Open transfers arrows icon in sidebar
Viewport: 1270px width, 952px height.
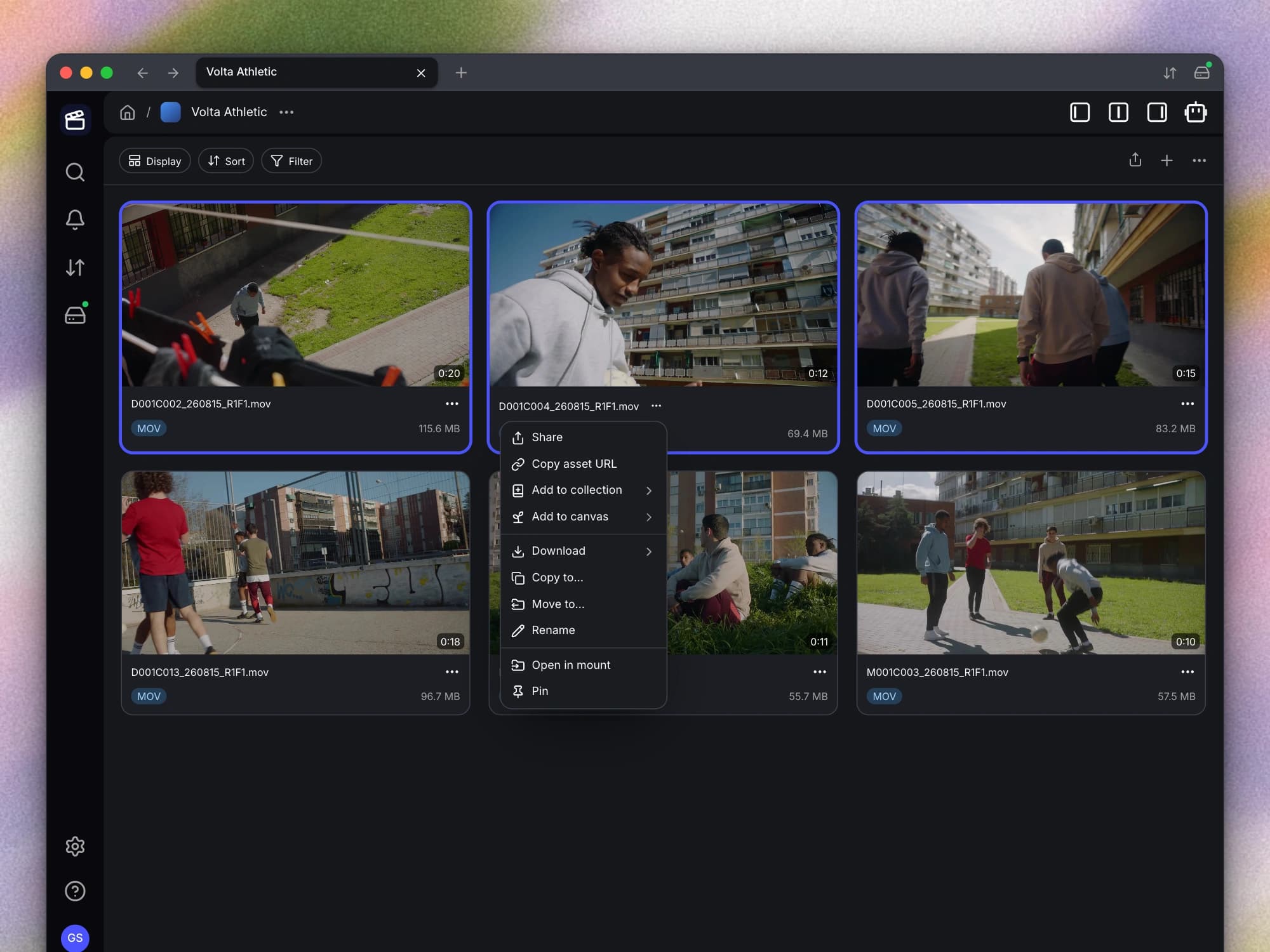coord(75,267)
